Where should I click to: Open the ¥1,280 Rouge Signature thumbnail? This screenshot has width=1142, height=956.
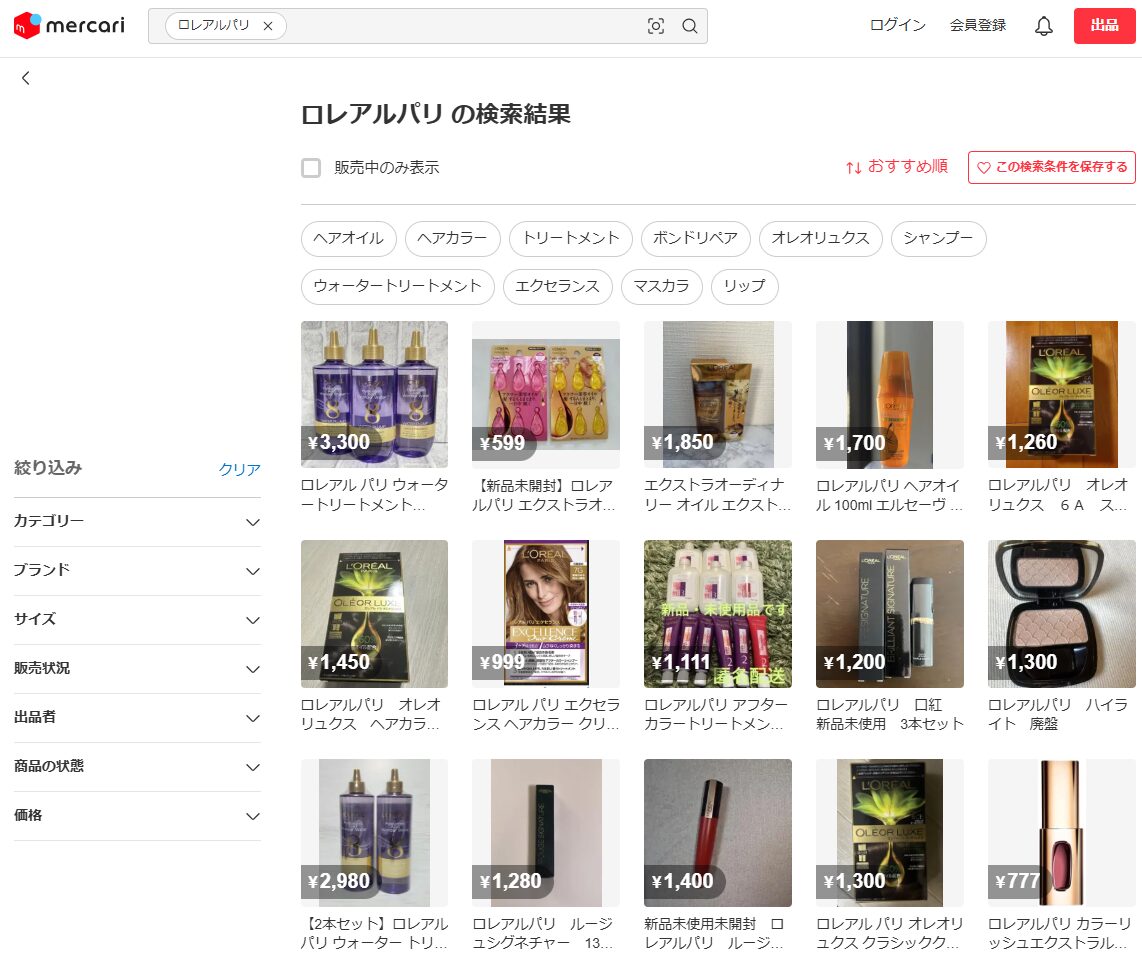click(x=546, y=833)
